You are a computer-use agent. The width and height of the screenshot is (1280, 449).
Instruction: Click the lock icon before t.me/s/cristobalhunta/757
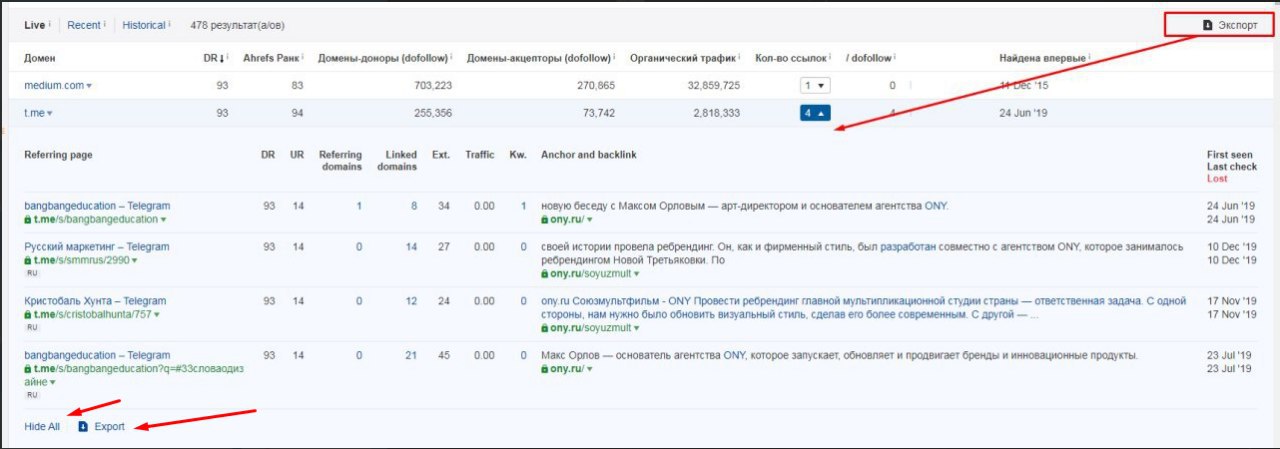click(x=28, y=314)
